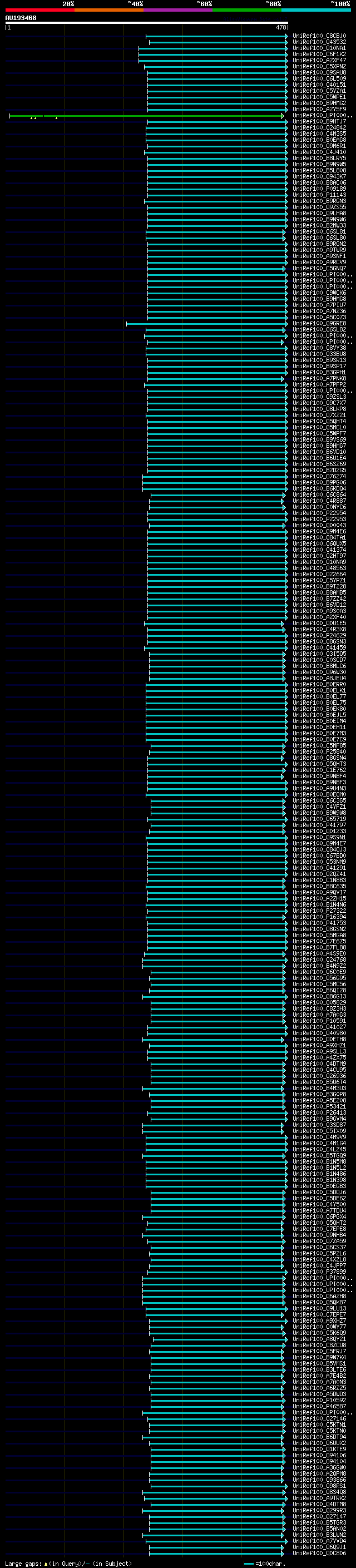Select the UniRef100_Q98RS1 entry
Image resolution: width=356 pixels, height=1568 pixels.
point(319,1486)
